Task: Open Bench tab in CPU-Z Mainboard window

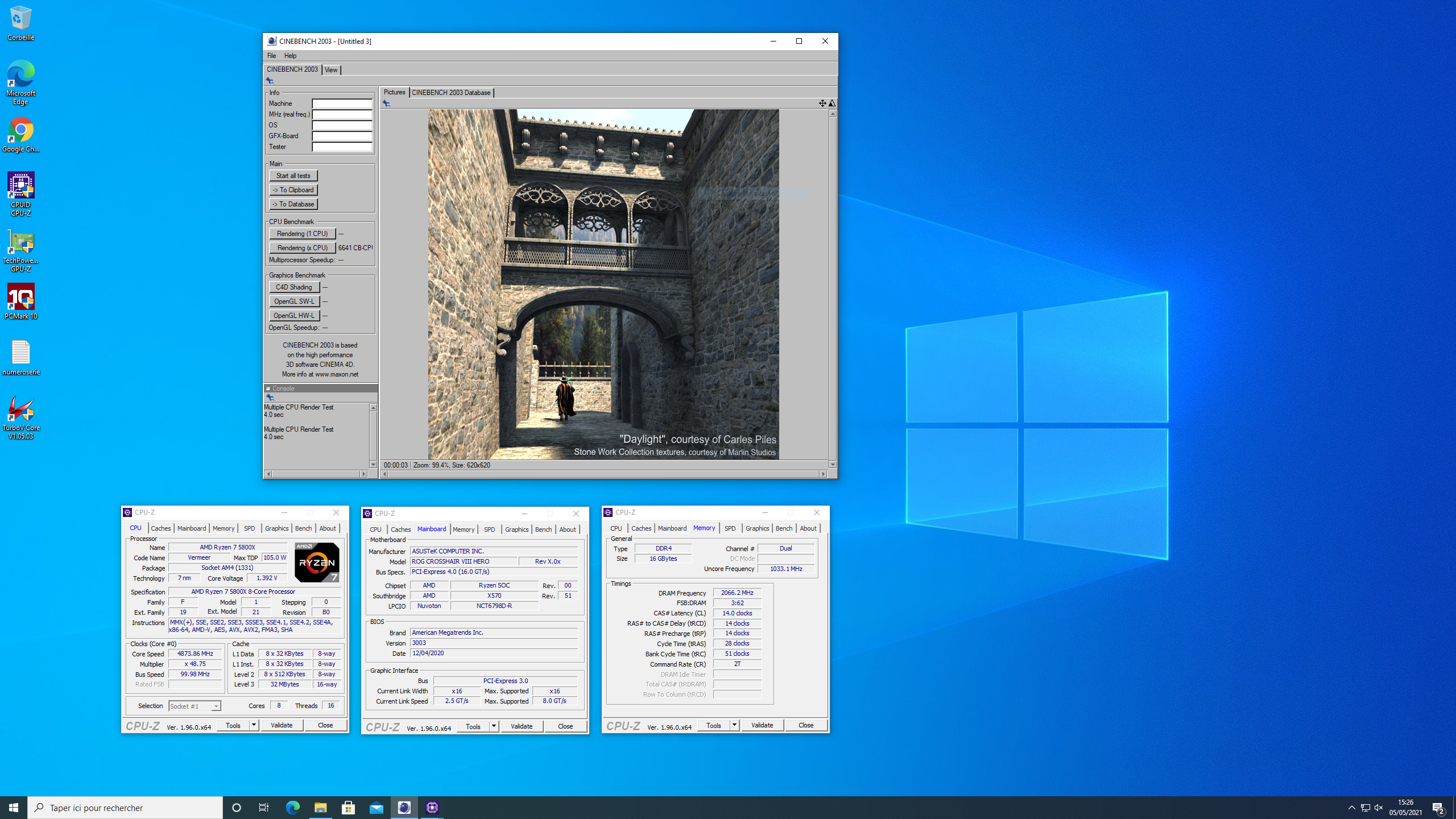Action: point(543,530)
